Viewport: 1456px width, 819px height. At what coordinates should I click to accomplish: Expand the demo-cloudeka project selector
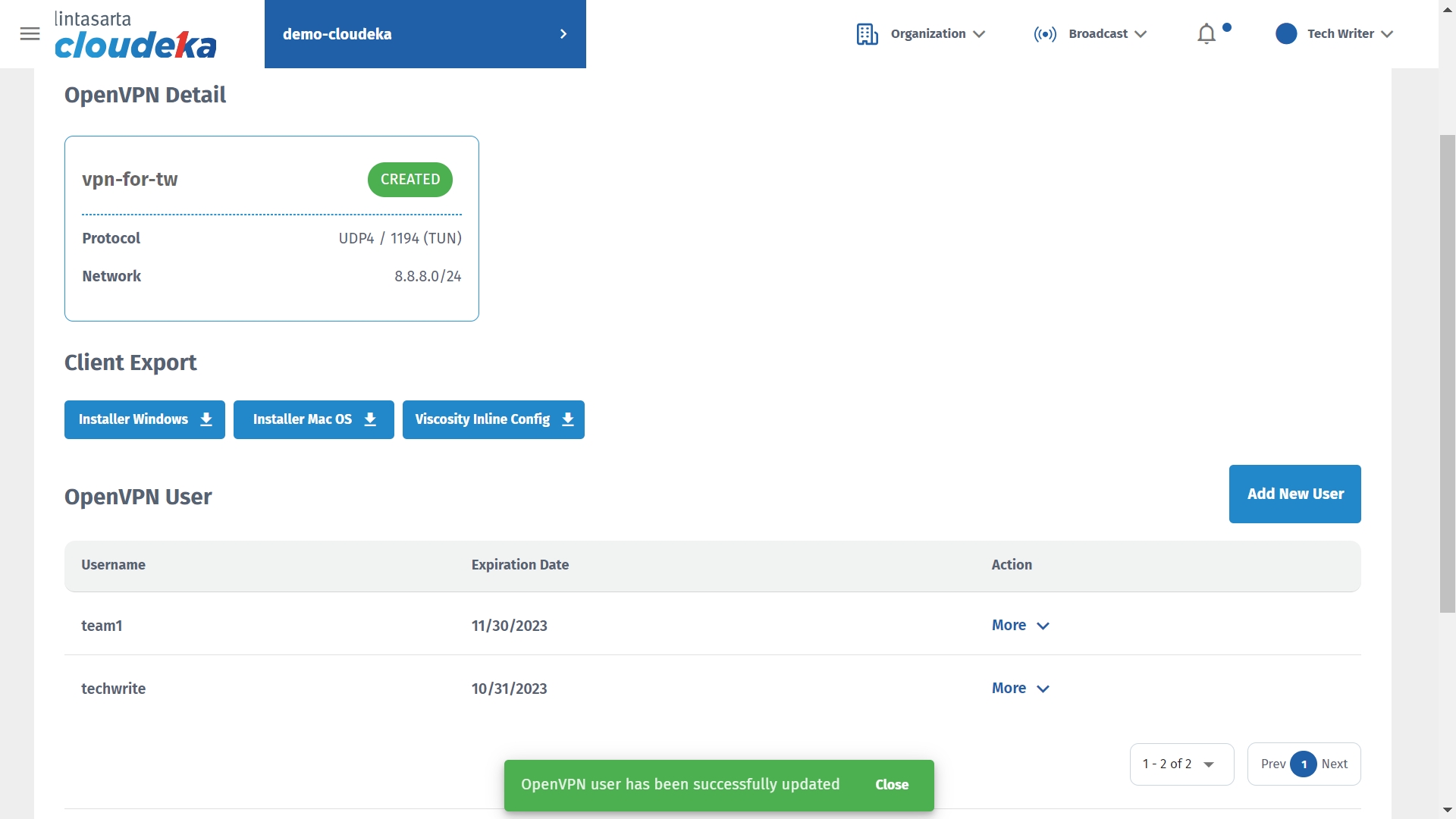(425, 34)
